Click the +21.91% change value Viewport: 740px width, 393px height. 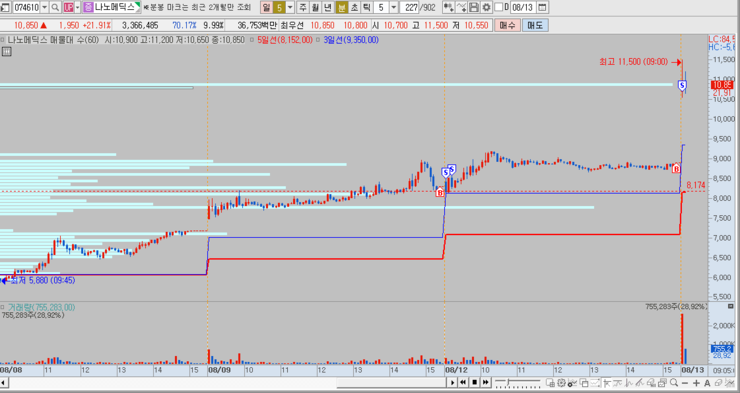pos(96,25)
